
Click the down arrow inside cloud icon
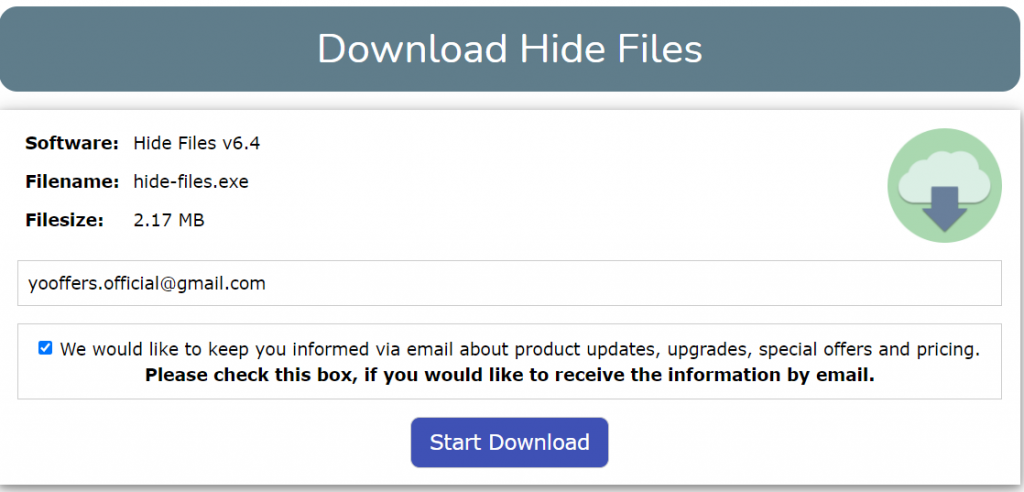click(944, 209)
